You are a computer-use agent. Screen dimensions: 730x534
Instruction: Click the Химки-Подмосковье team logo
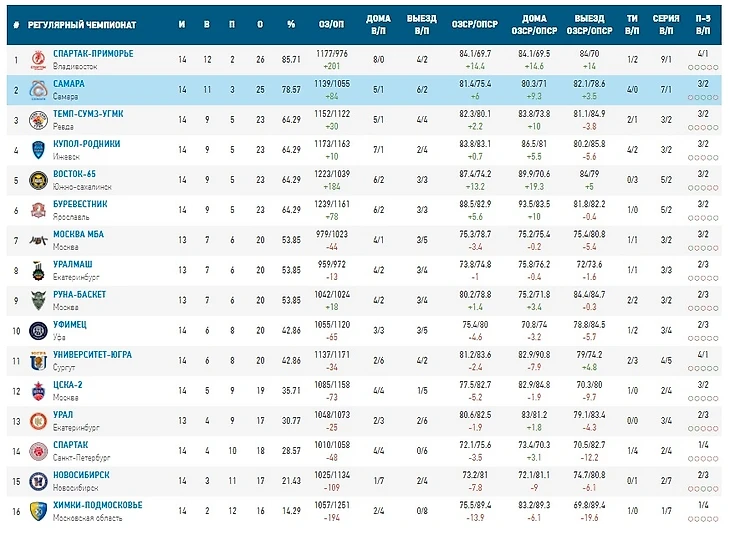point(38,511)
